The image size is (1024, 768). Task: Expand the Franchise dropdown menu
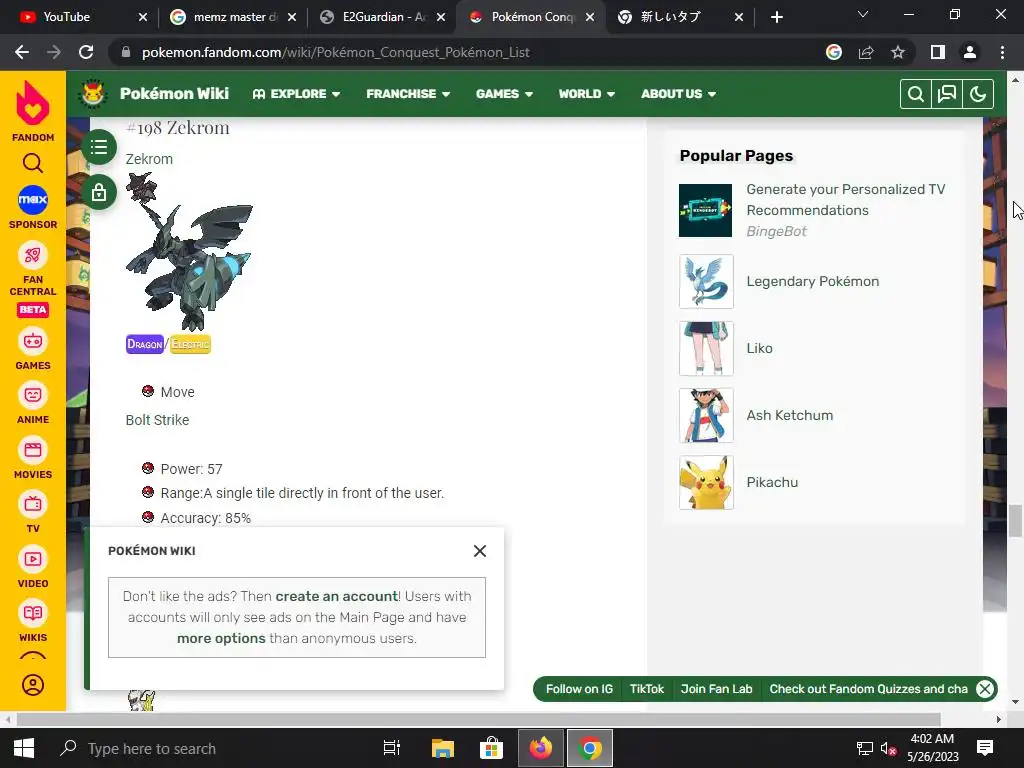408,94
